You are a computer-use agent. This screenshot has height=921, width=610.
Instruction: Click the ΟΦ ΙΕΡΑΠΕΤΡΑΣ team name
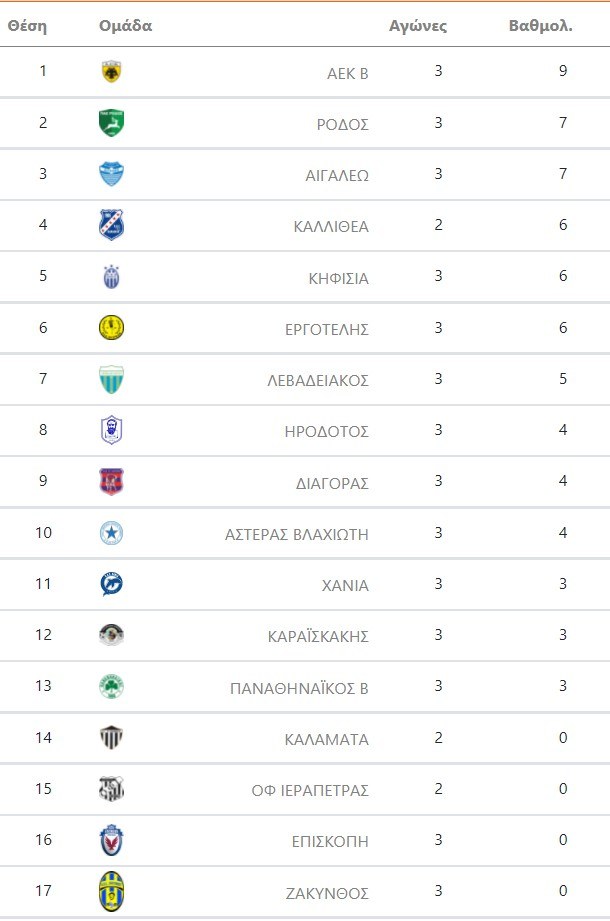pyautogui.click(x=310, y=790)
